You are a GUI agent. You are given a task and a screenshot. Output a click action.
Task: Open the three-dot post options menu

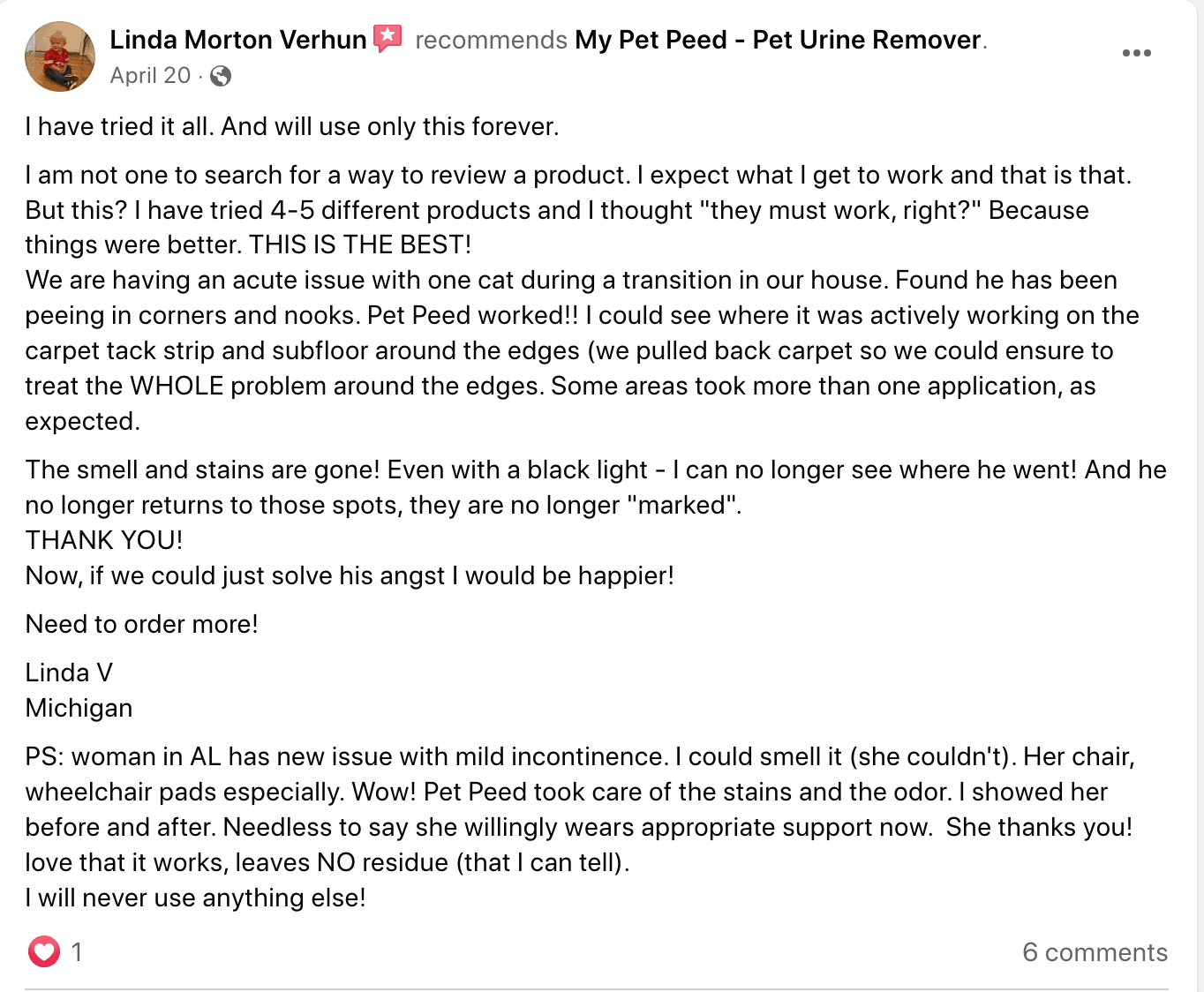point(1136,53)
